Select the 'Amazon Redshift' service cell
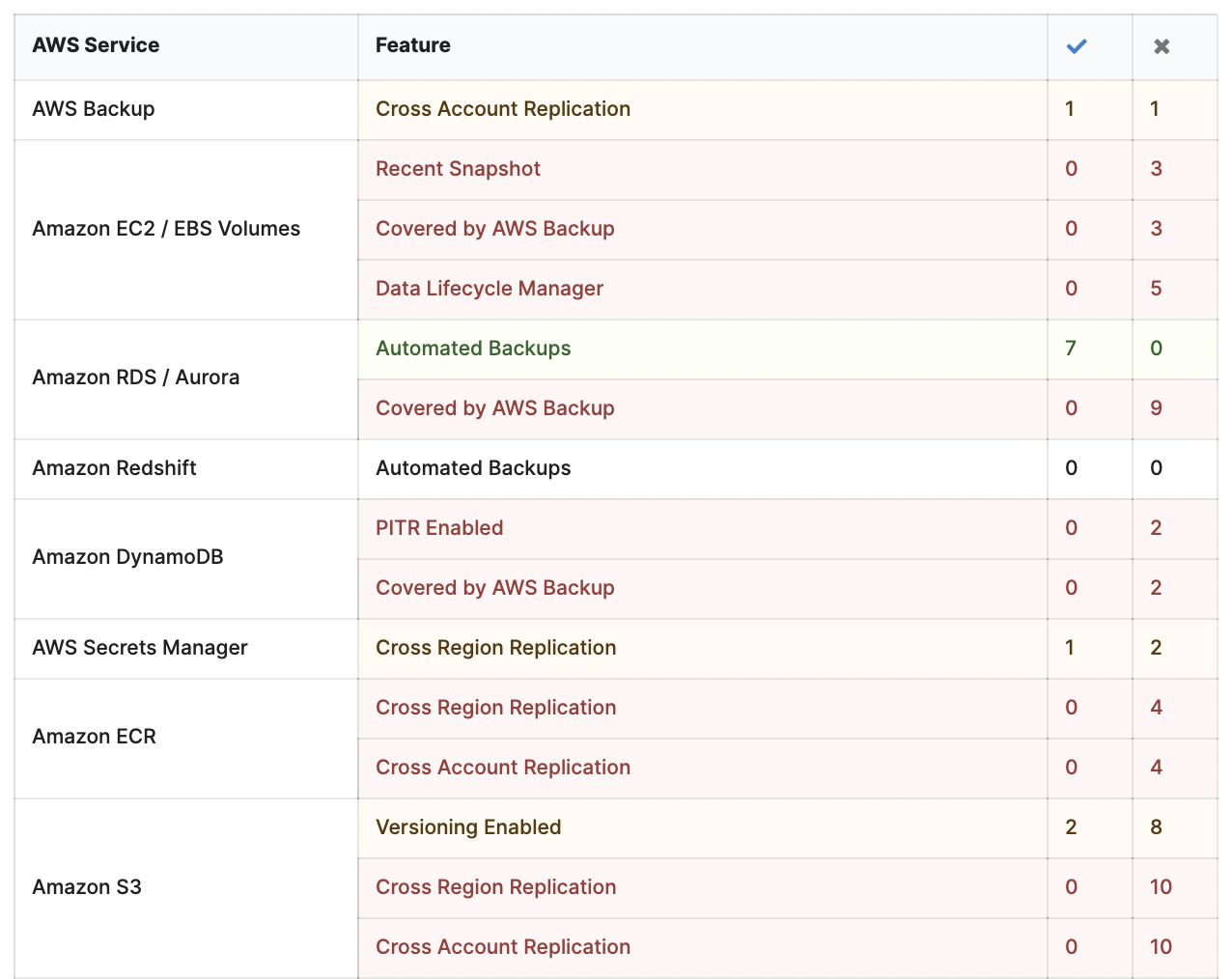Image resolution: width=1232 pixels, height=979 pixels. pos(186,468)
